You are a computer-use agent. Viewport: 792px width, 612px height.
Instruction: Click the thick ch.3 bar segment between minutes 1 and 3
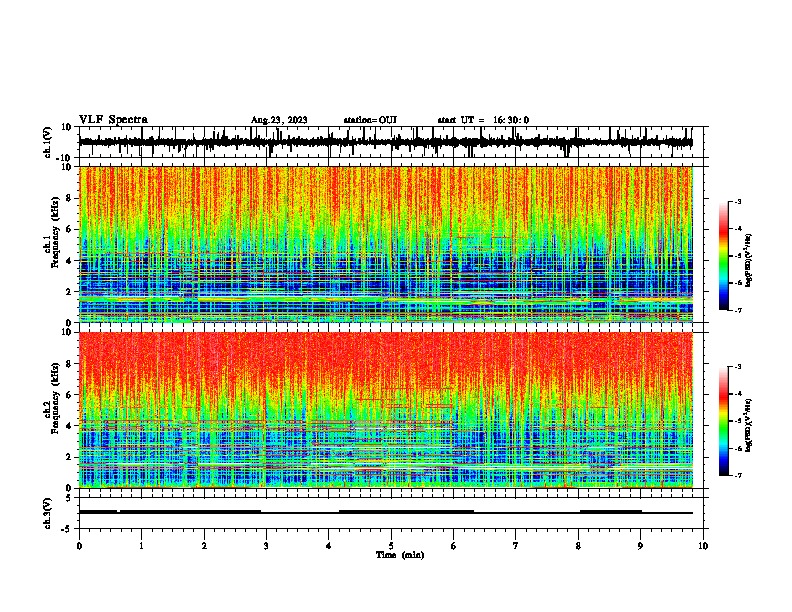[x=190, y=512]
